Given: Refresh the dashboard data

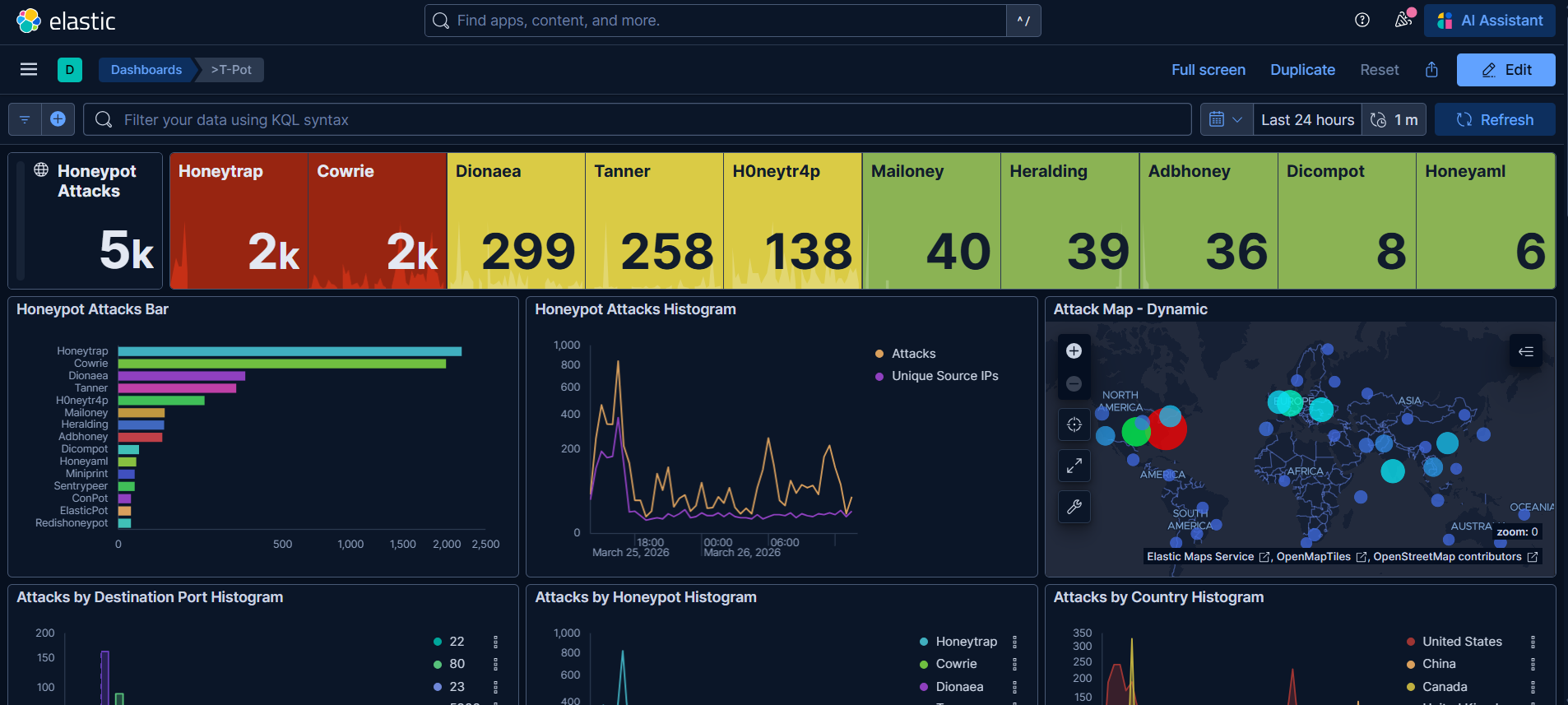Looking at the screenshot, I should (x=1495, y=119).
